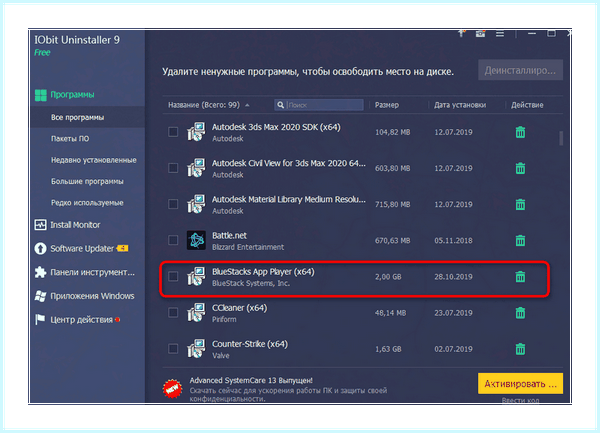Click size value 2,00 GB

click(x=388, y=277)
